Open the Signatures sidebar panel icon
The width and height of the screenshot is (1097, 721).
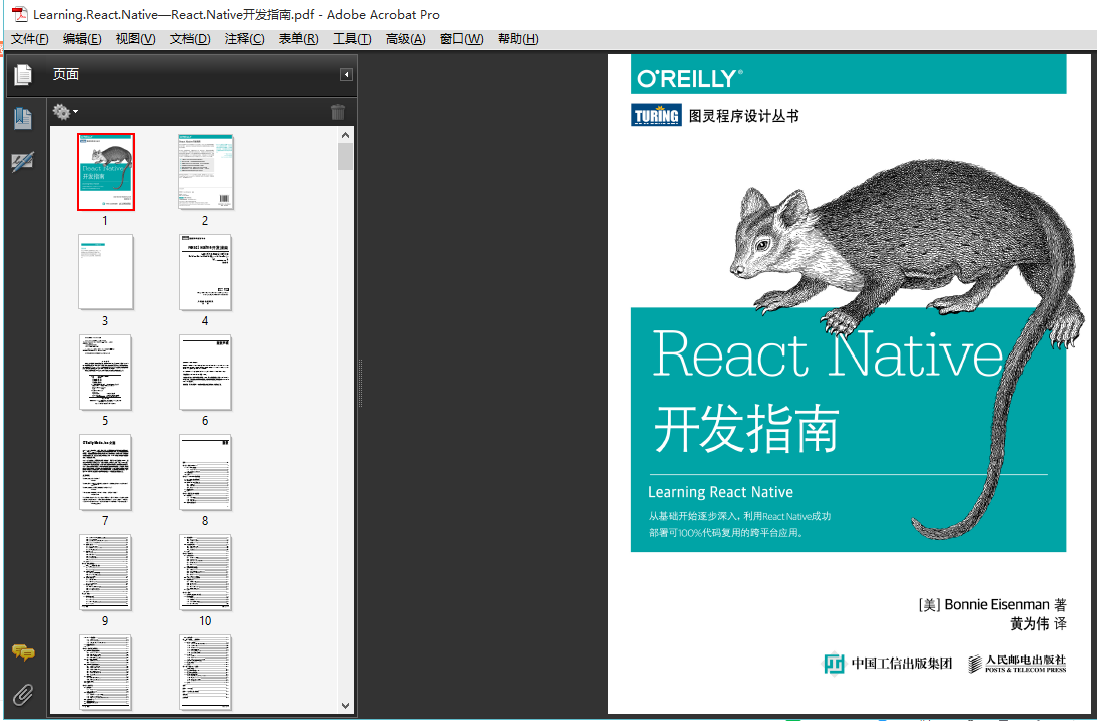[x=22, y=162]
